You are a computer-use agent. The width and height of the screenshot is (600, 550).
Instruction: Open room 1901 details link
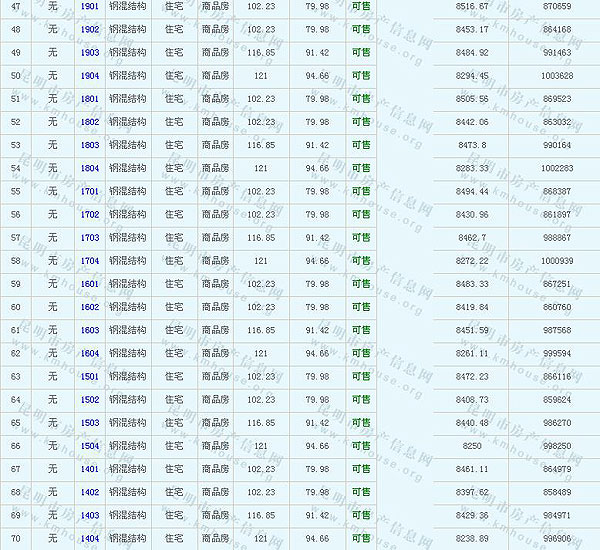pyautogui.click(x=90, y=6)
